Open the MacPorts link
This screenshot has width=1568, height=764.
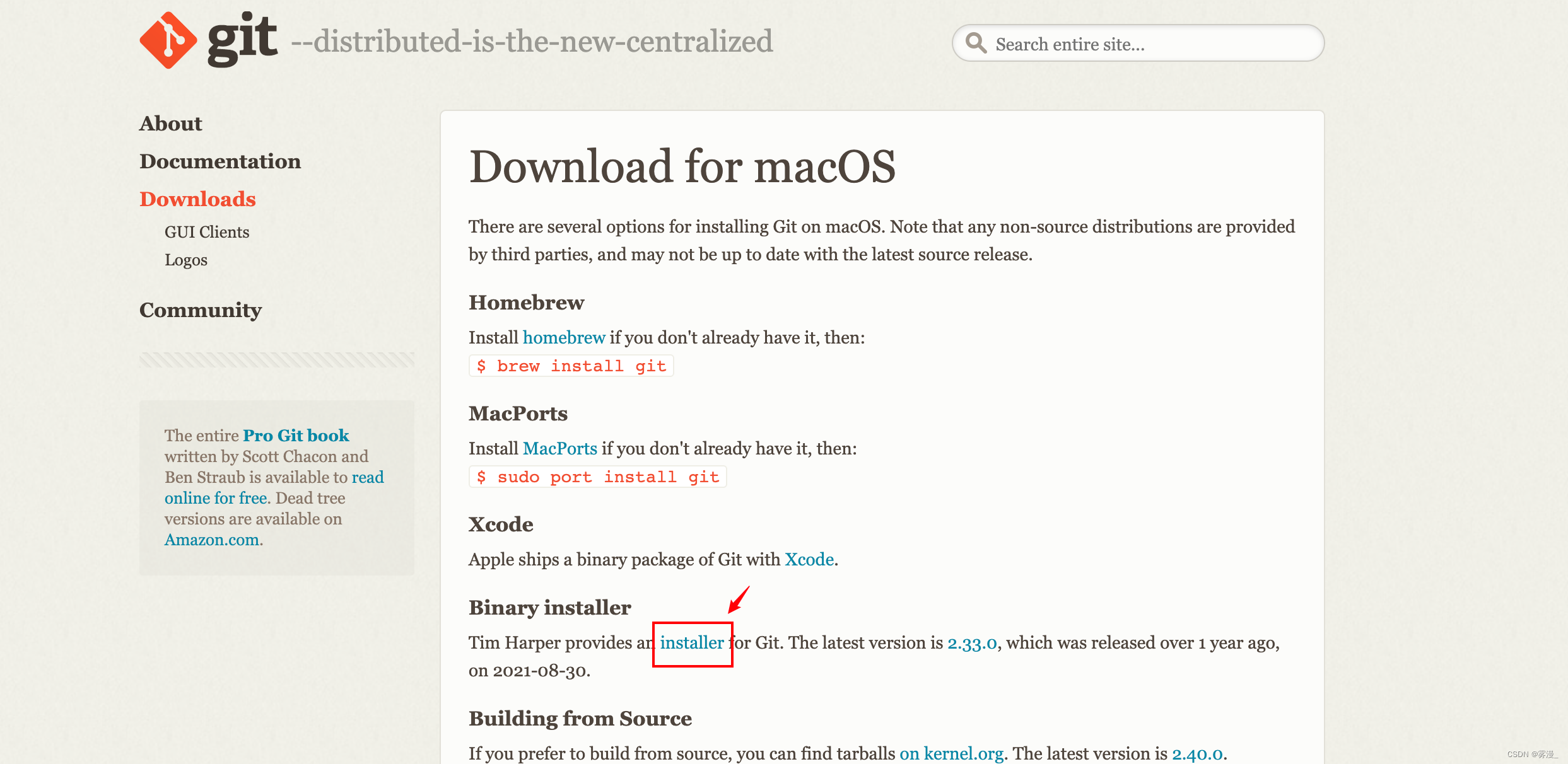(x=559, y=448)
